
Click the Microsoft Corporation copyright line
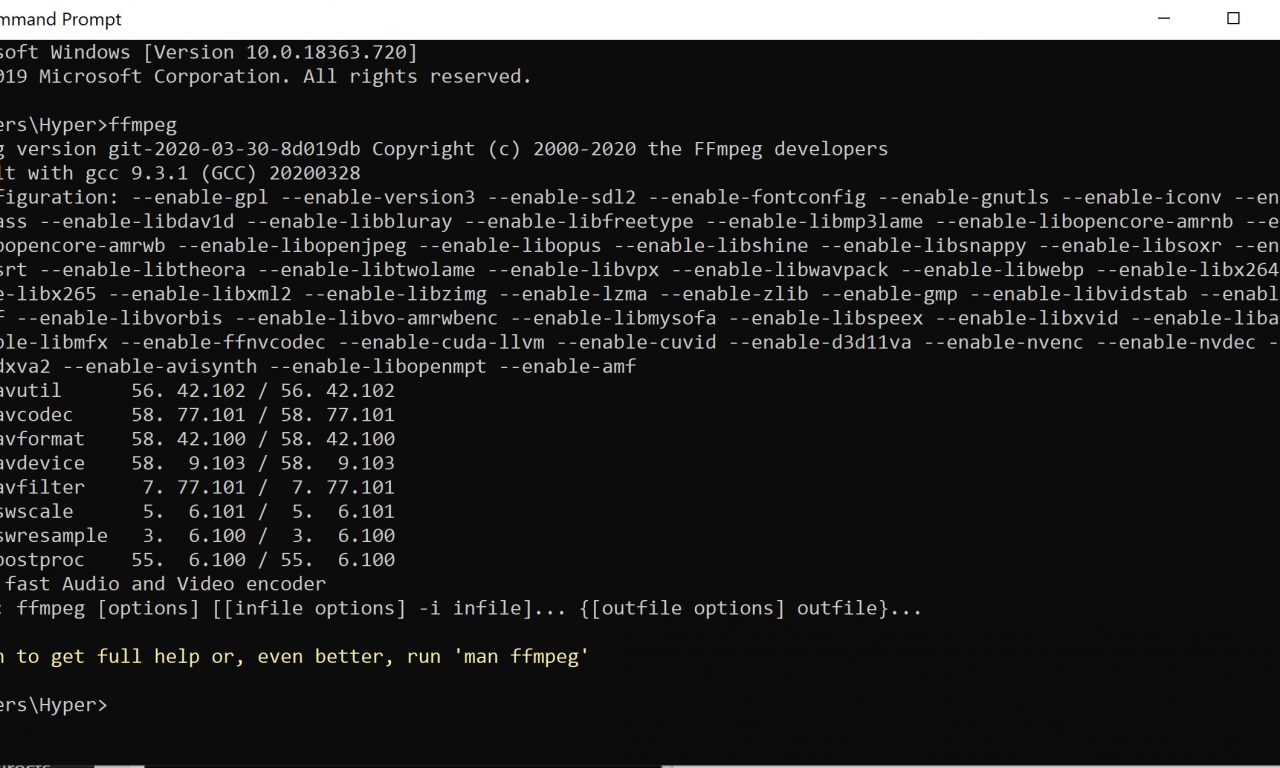pos(265,76)
